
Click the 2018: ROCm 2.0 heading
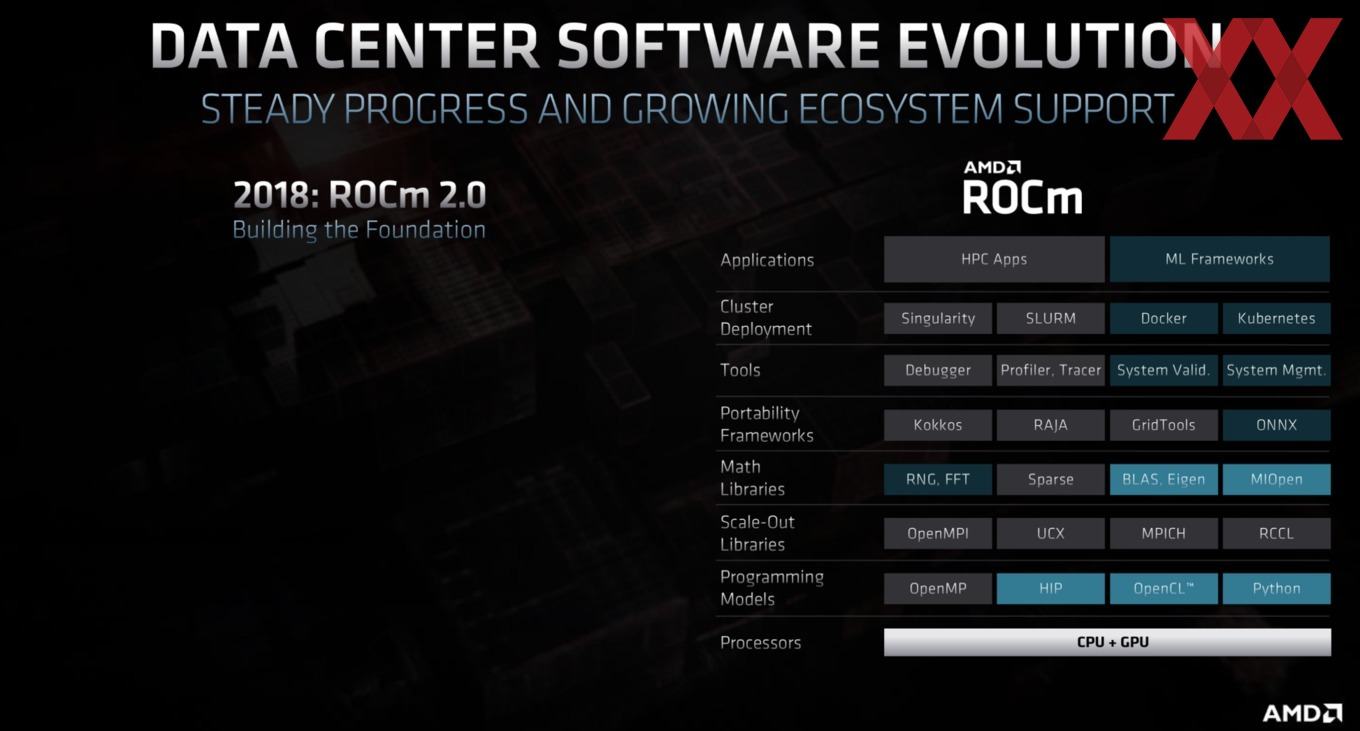(x=360, y=194)
